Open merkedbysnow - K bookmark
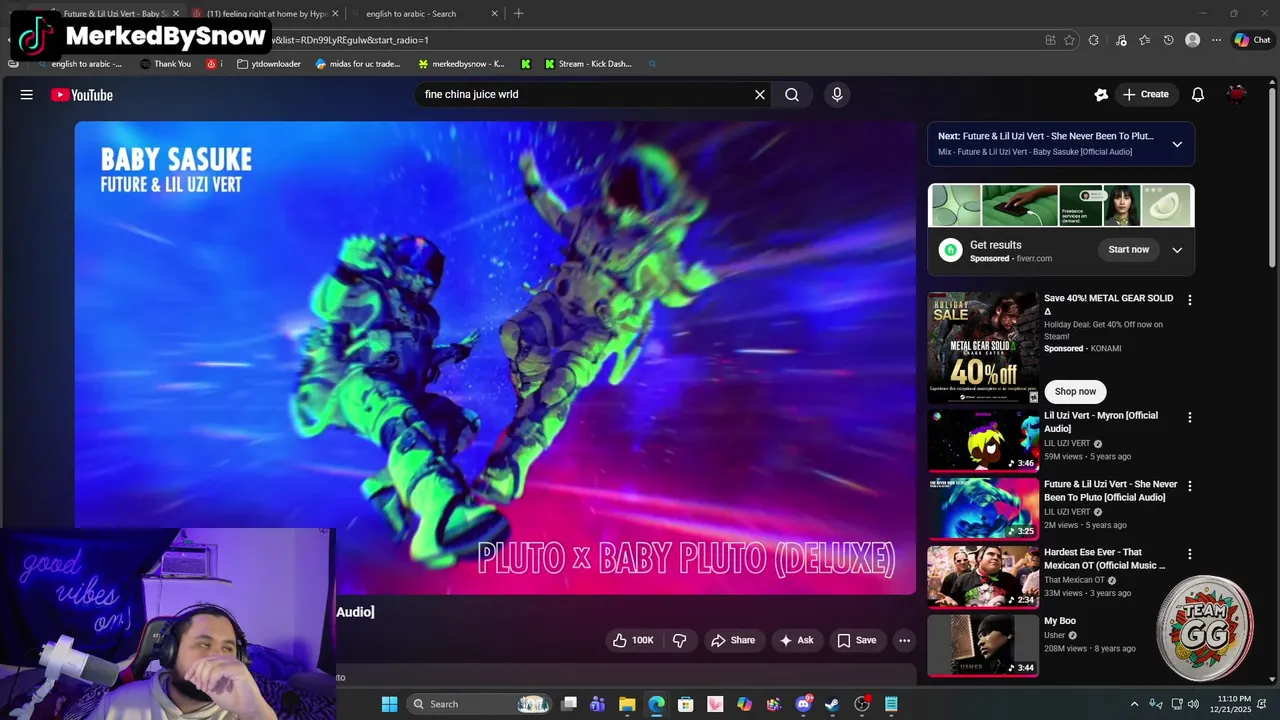Viewport: 1280px width, 720px height. point(461,64)
